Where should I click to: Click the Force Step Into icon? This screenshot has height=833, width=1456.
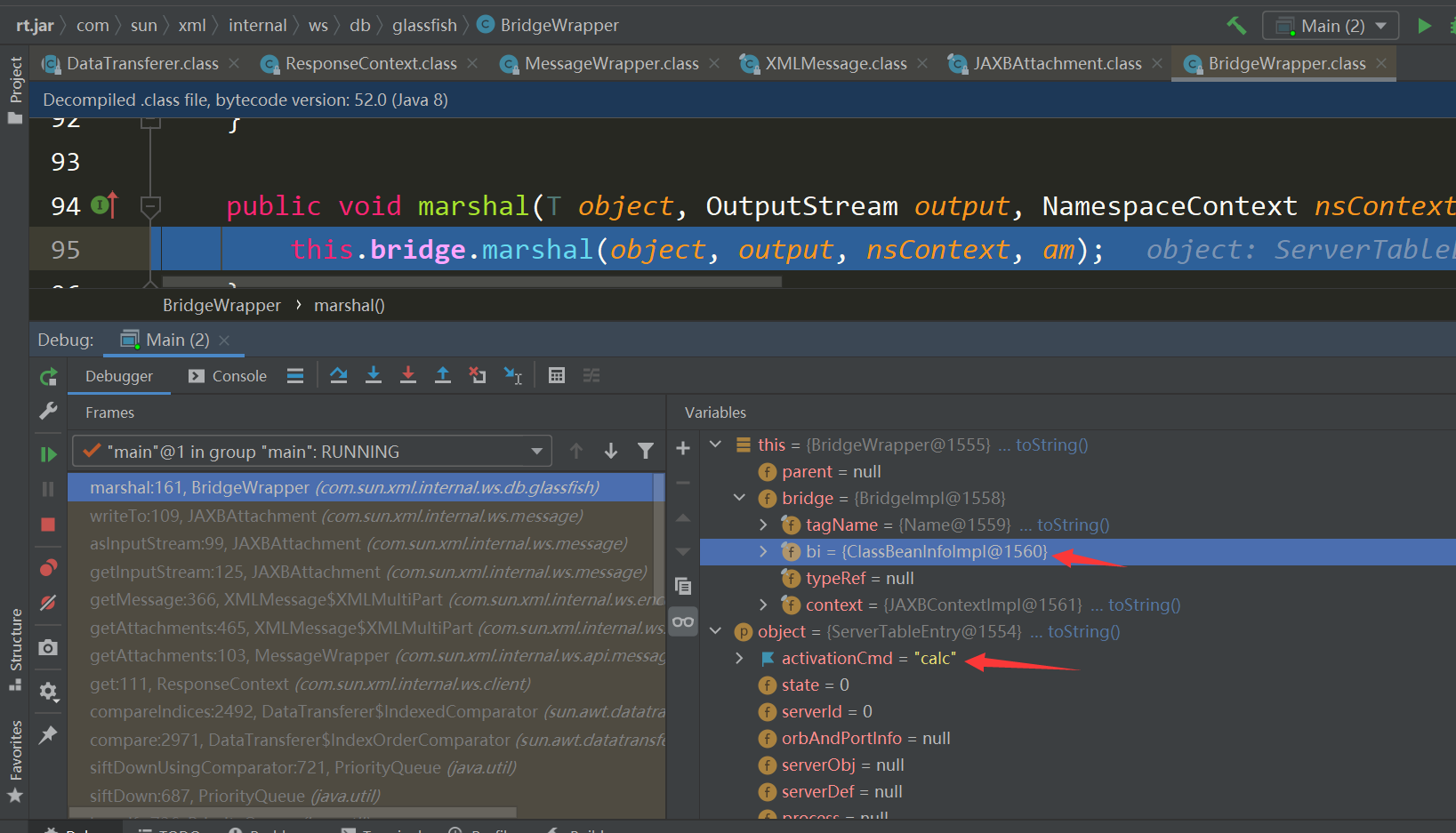408,375
